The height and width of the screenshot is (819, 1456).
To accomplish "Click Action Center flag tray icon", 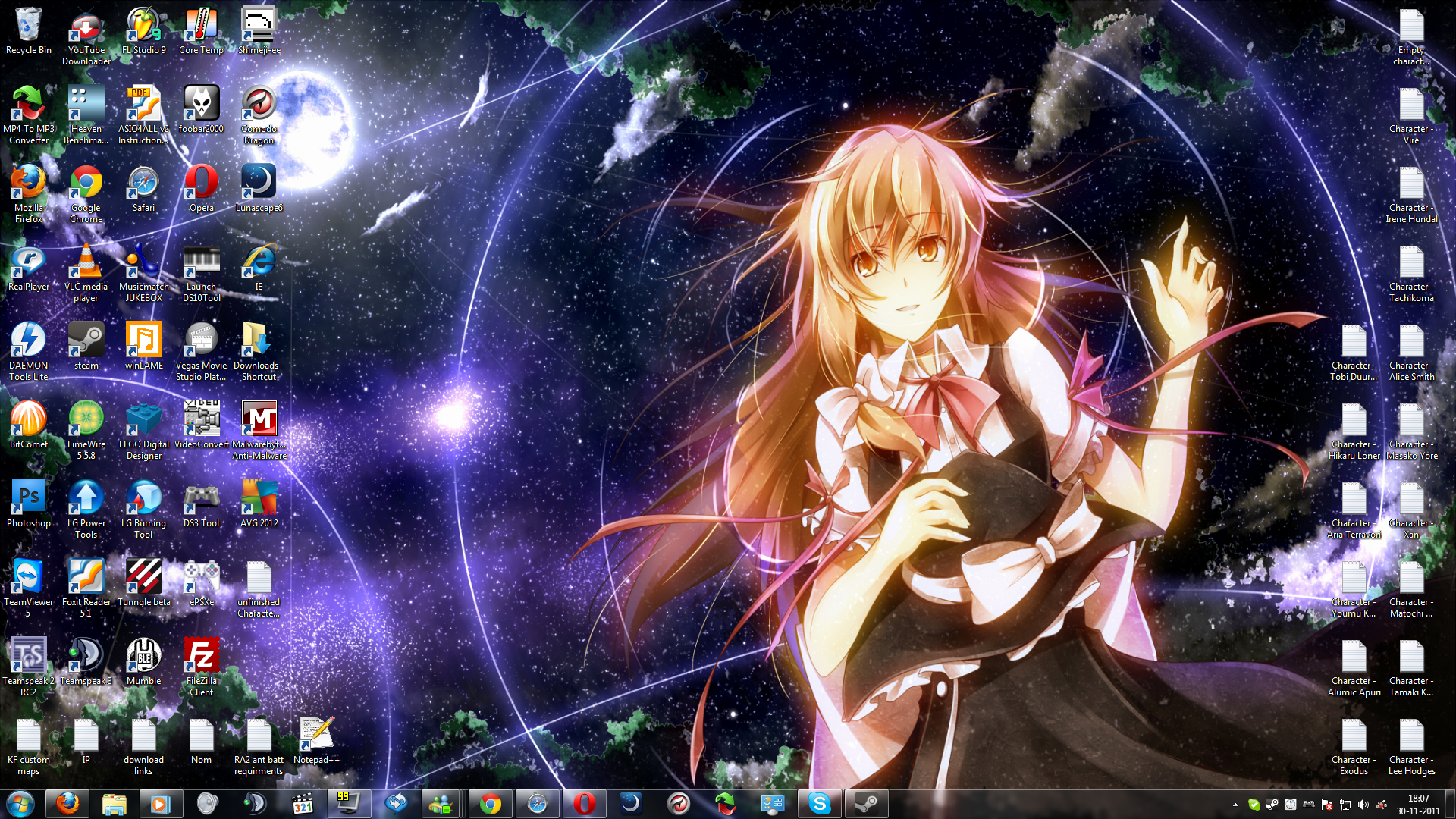I will (x=1327, y=804).
